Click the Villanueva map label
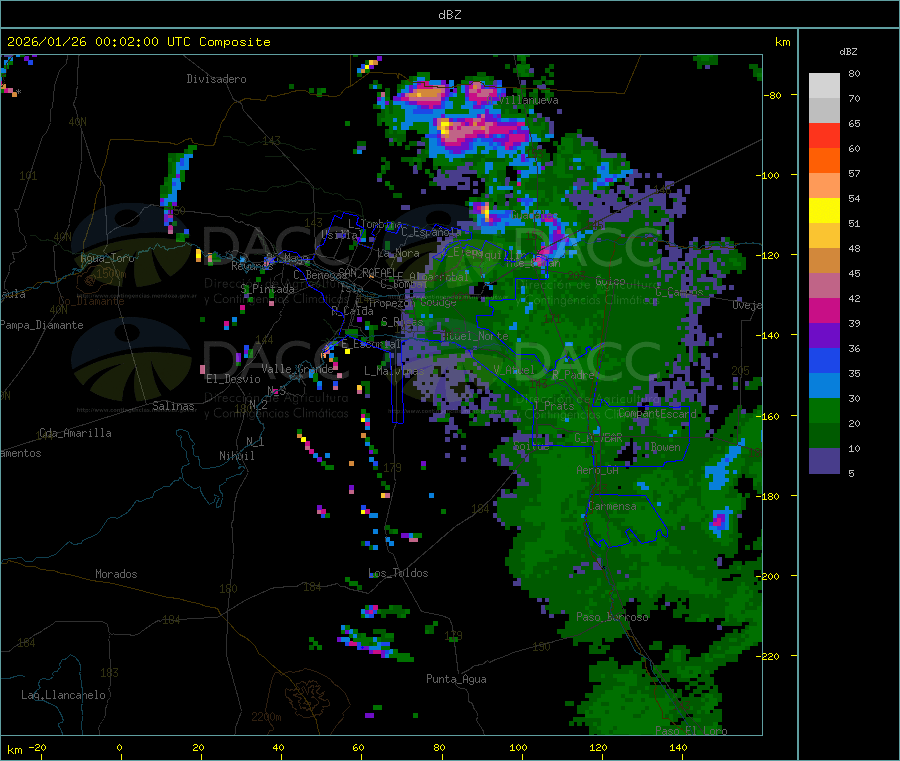The width and height of the screenshot is (900, 761). (525, 100)
